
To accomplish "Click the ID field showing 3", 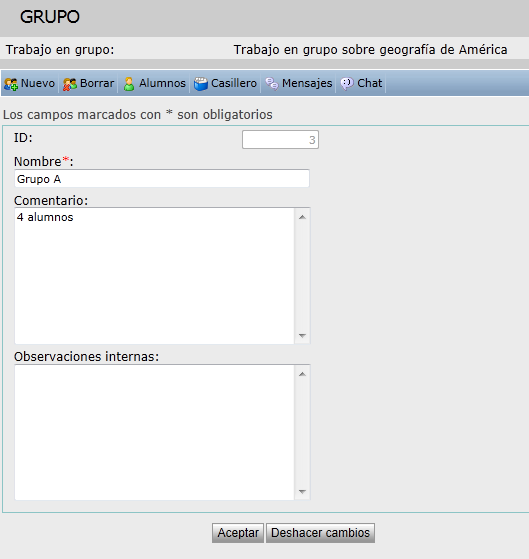I will point(280,139).
